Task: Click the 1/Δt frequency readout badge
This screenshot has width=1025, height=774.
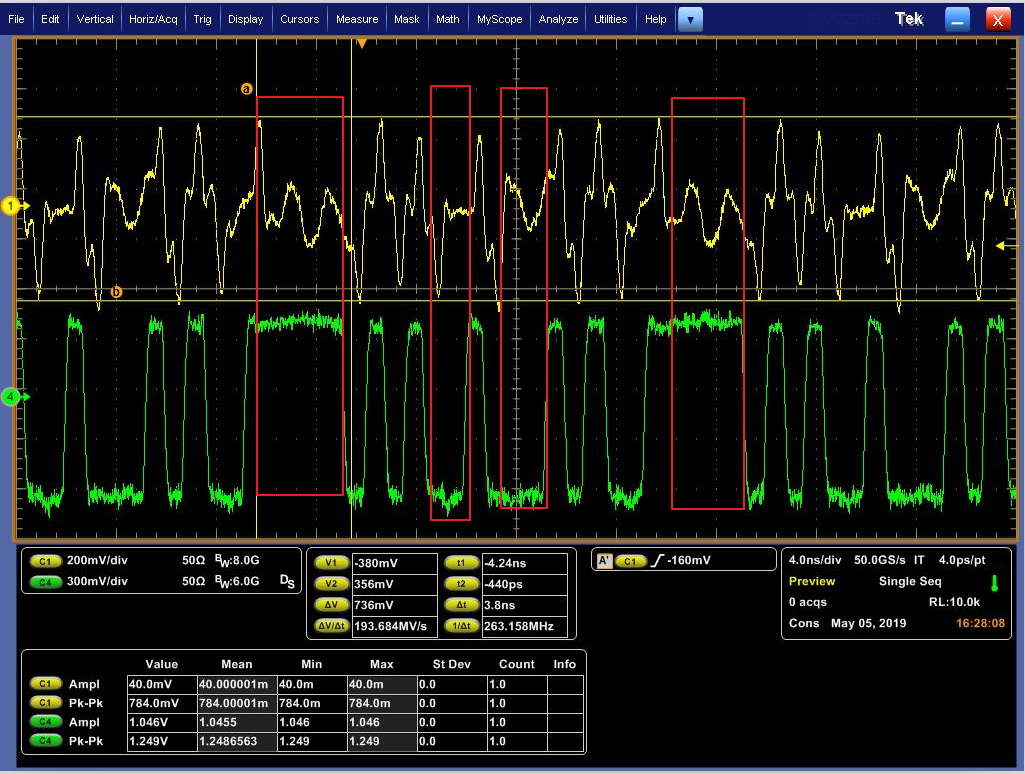Action: tap(460, 627)
